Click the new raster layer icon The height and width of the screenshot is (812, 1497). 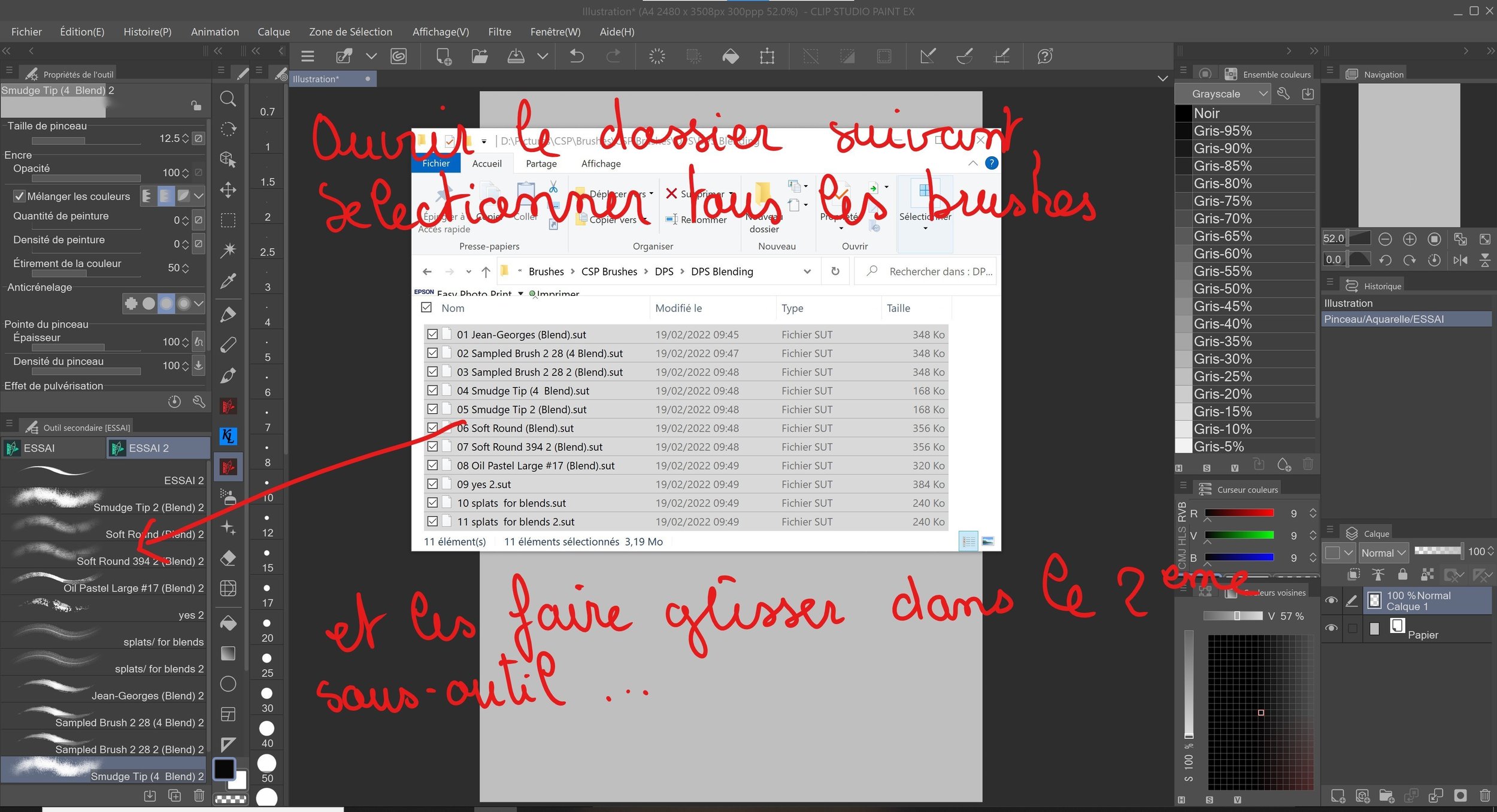point(1338,795)
